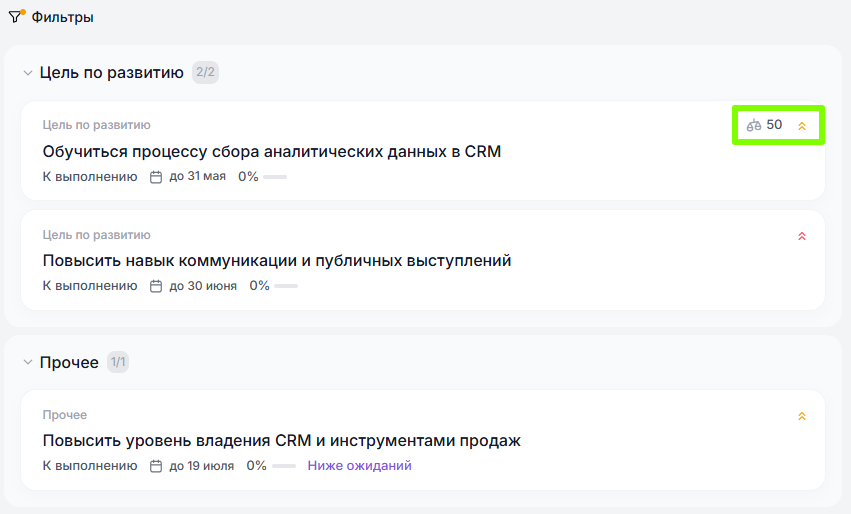Click calendar icon next to до 19 июля
The image size is (851, 514).
pos(156,466)
